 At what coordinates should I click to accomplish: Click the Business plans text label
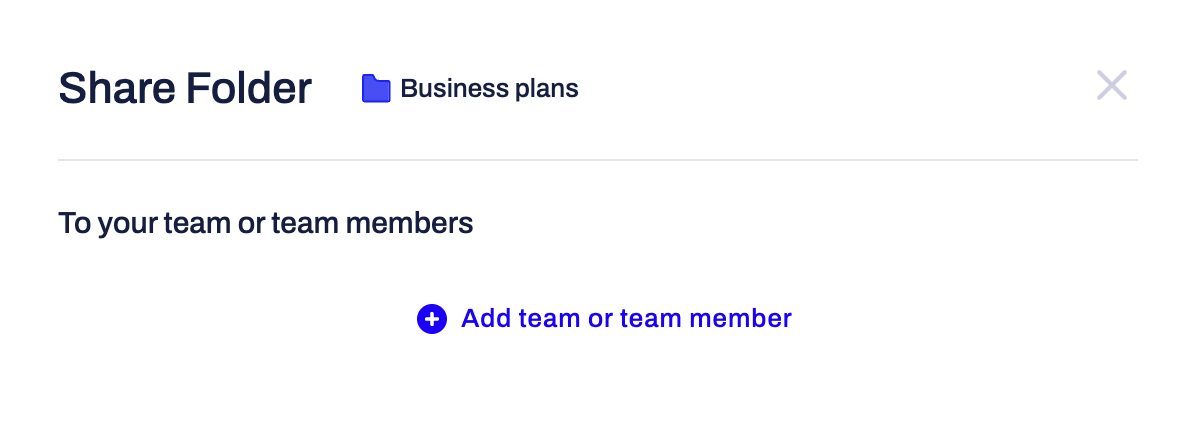(x=489, y=89)
